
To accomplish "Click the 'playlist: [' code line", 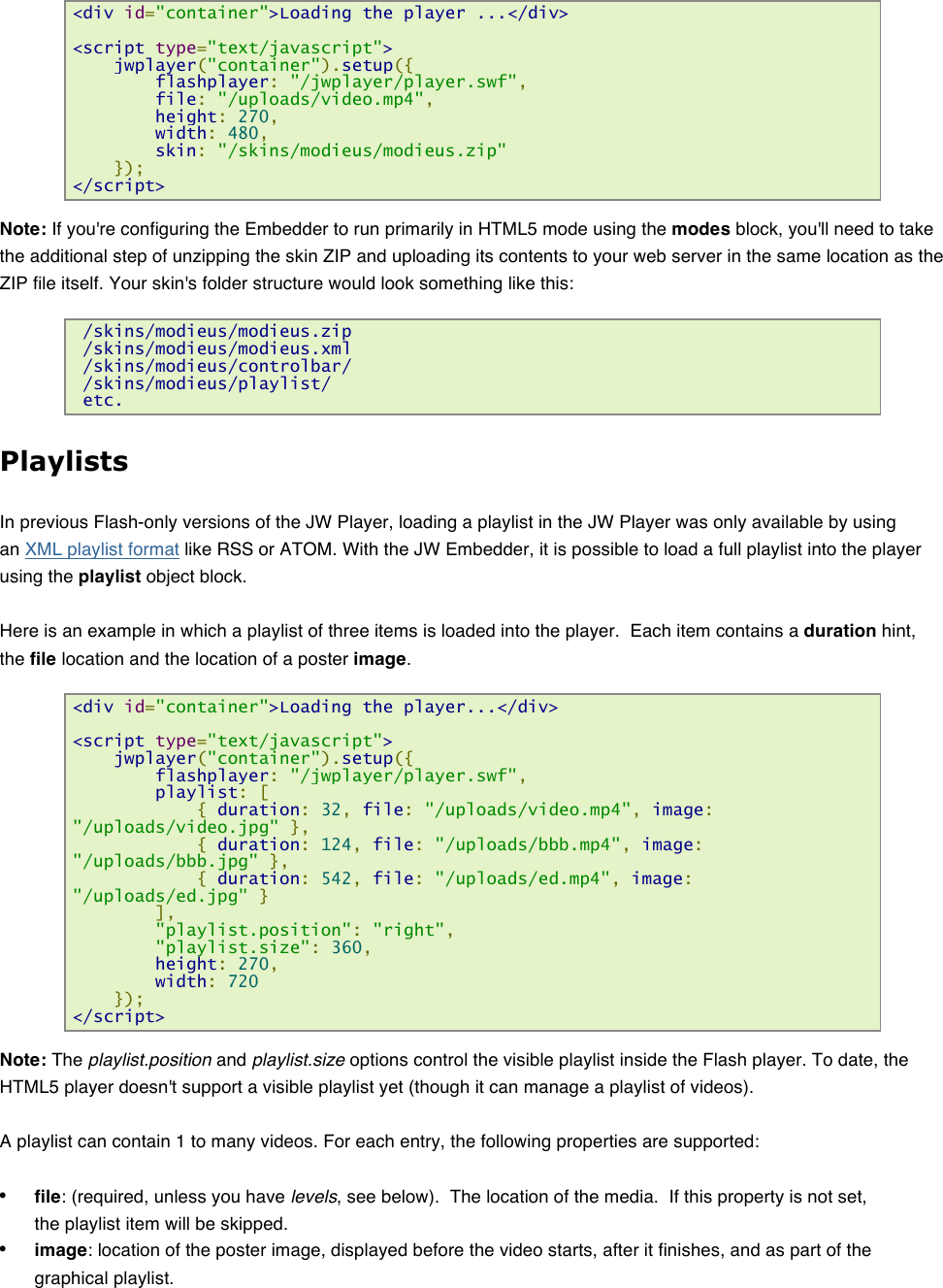I will tap(211, 792).
